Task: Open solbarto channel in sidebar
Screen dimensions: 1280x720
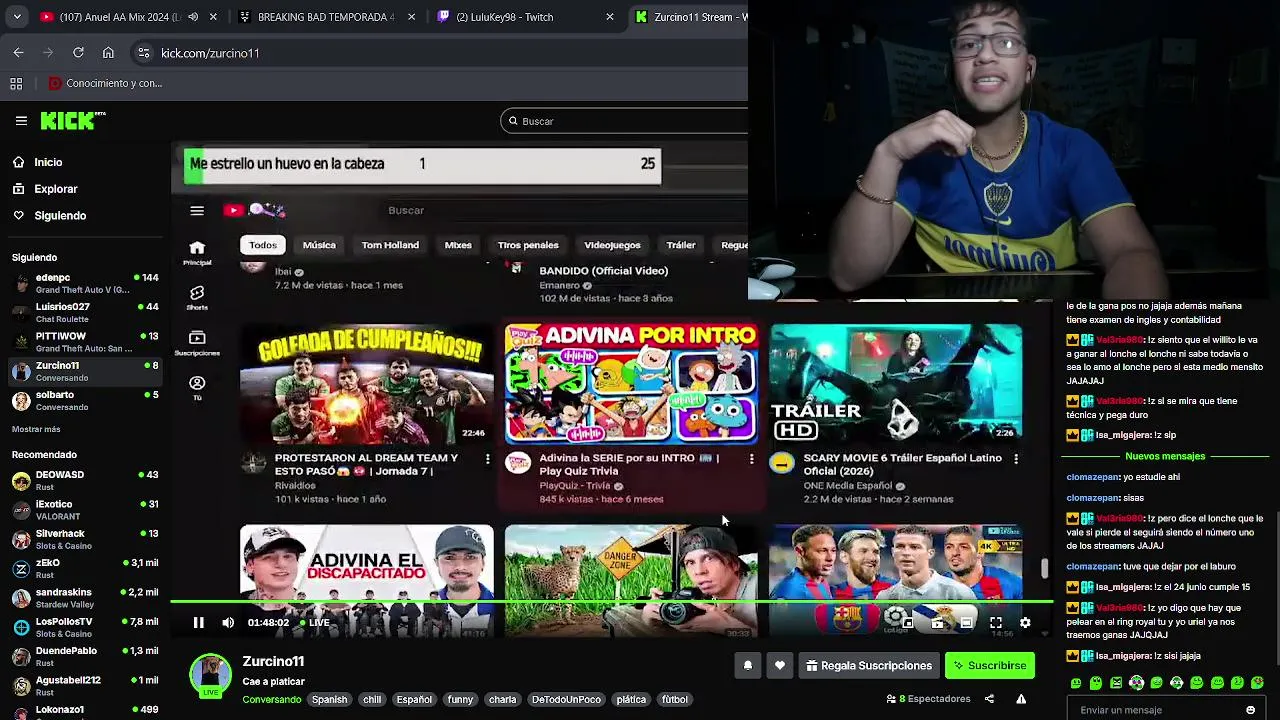Action: [85, 400]
